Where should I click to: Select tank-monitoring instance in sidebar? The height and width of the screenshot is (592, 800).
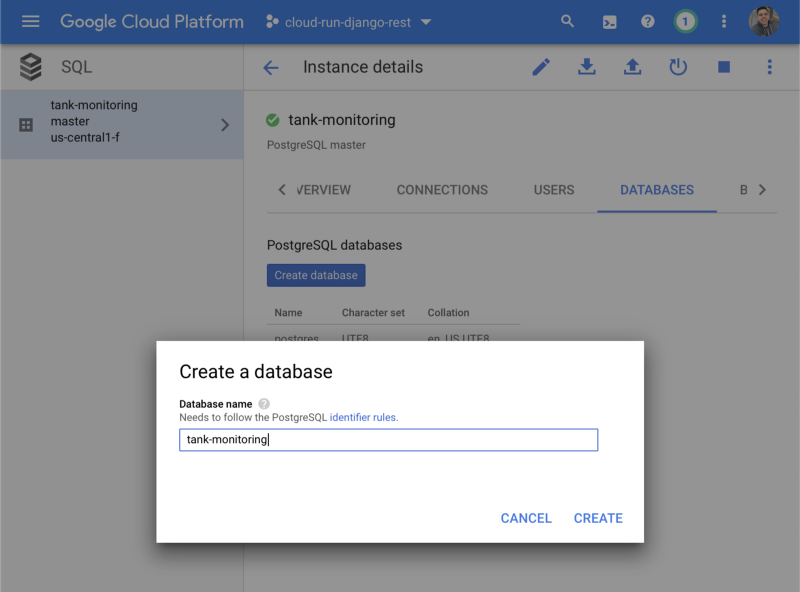point(122,125)
